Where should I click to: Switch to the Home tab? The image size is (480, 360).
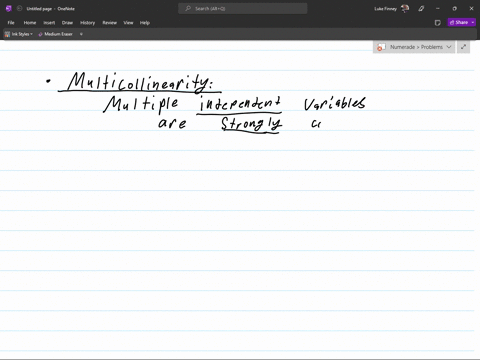point(30,23)
